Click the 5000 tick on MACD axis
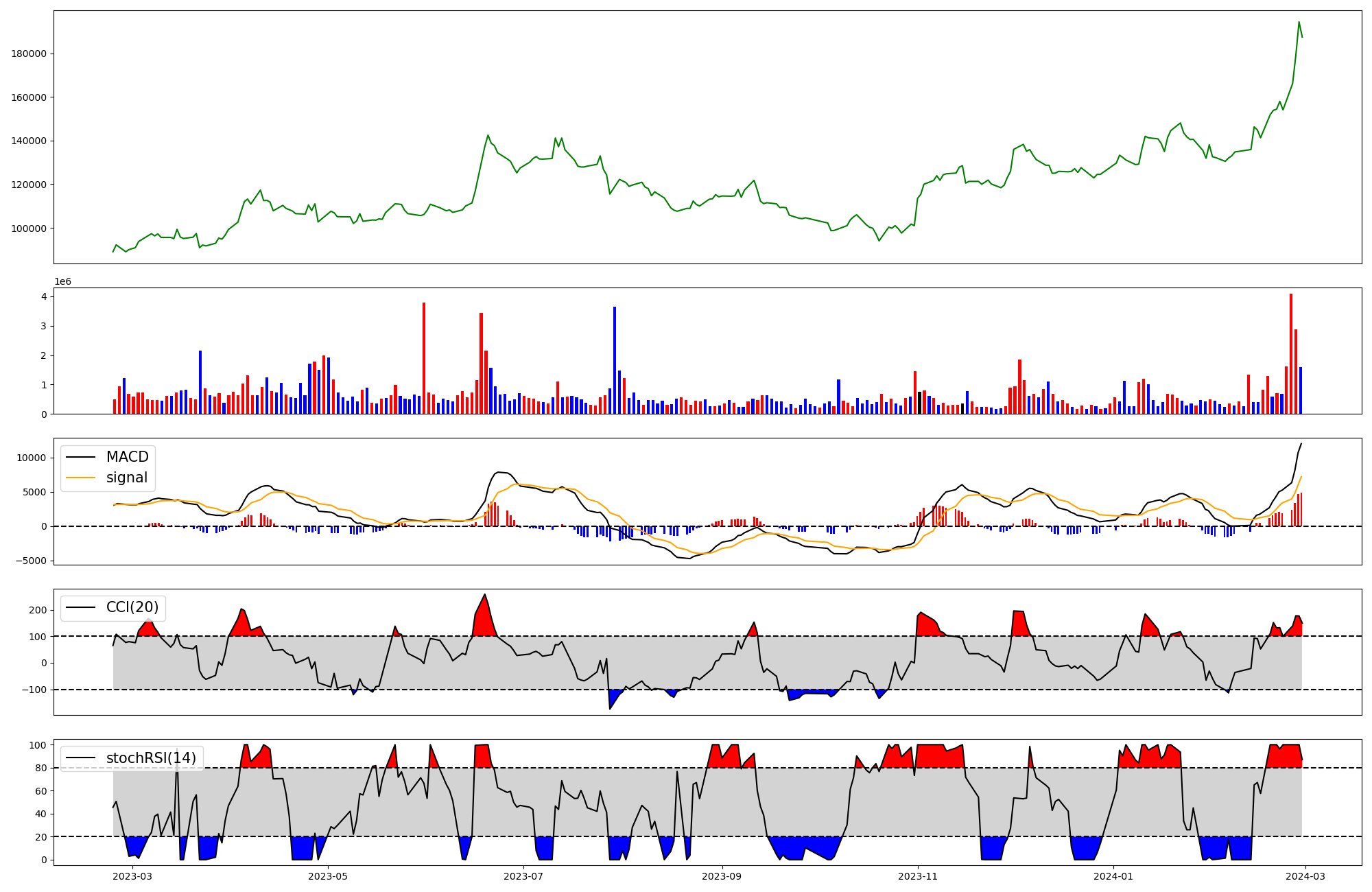Viewport: 1372px width, 892px height. (35, 492)
